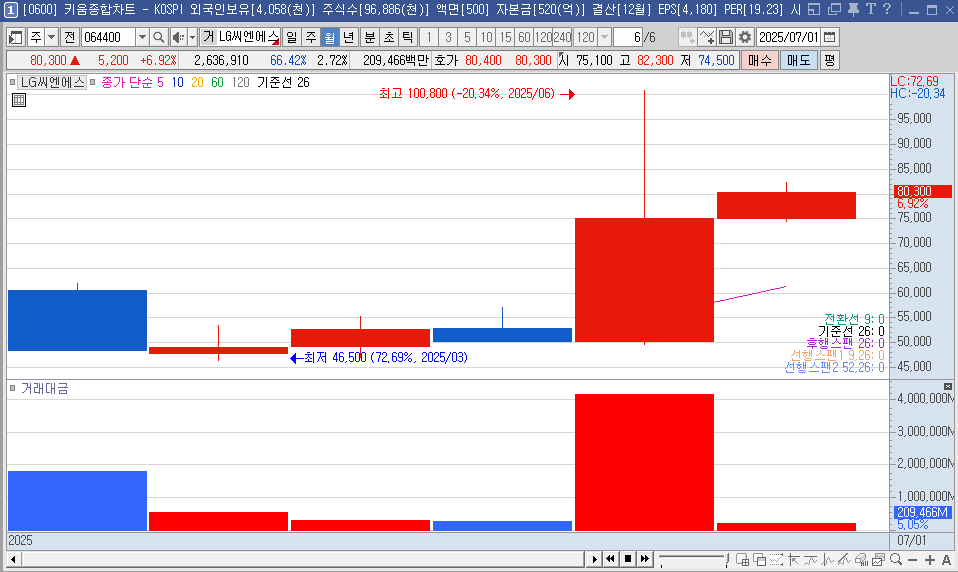Switch to daily '일' chart period
This screenshot has height=572, width=958.
[x=292, y=37]
